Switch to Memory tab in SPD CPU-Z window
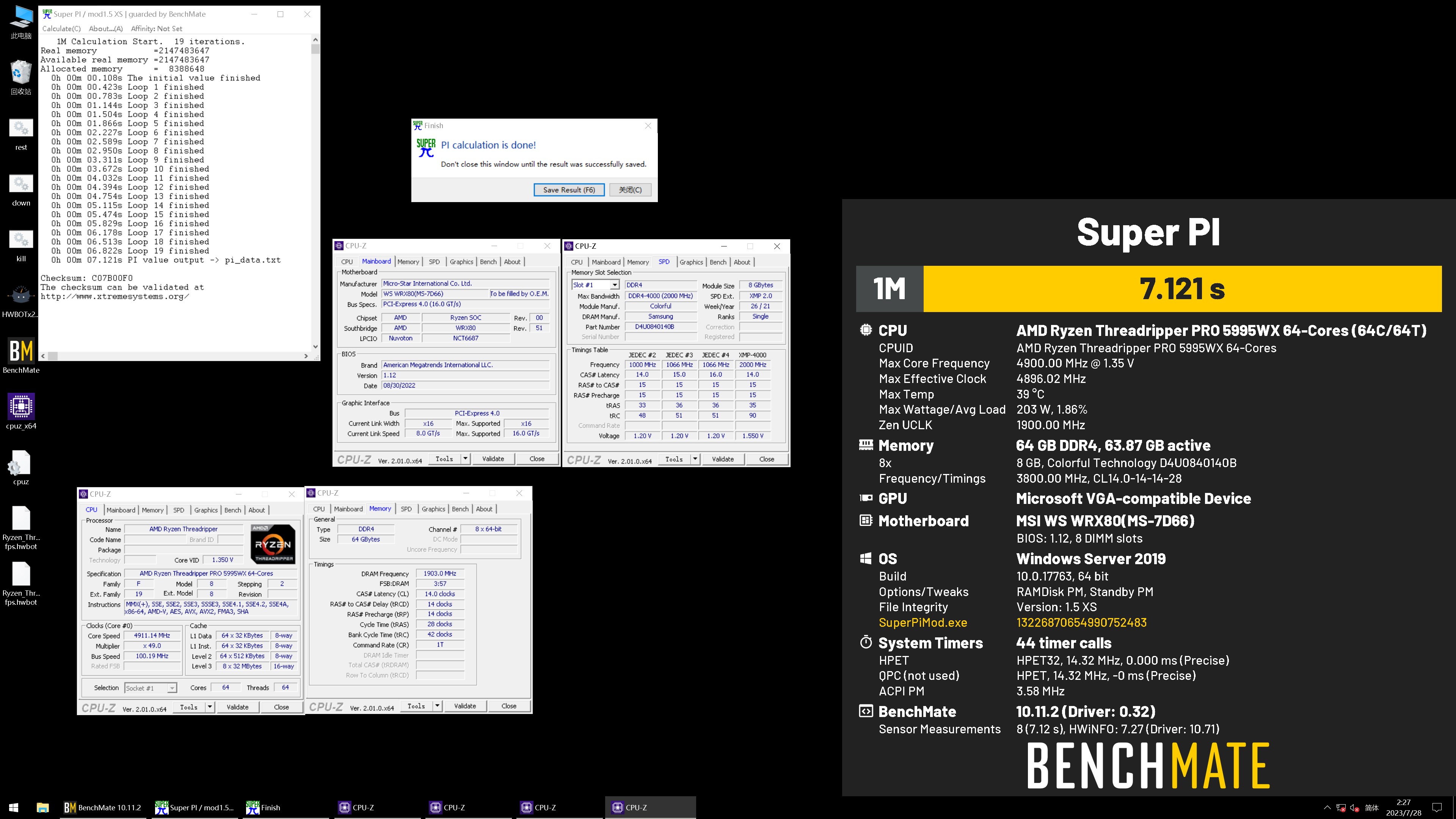The image size is (1456, 819). click(638, 262)
